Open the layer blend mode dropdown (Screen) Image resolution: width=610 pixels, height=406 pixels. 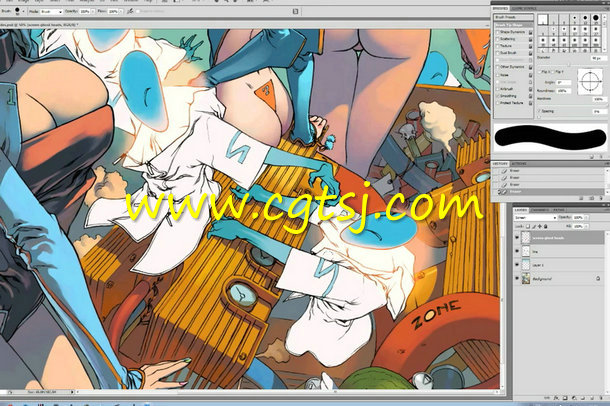tap(535, 218)
